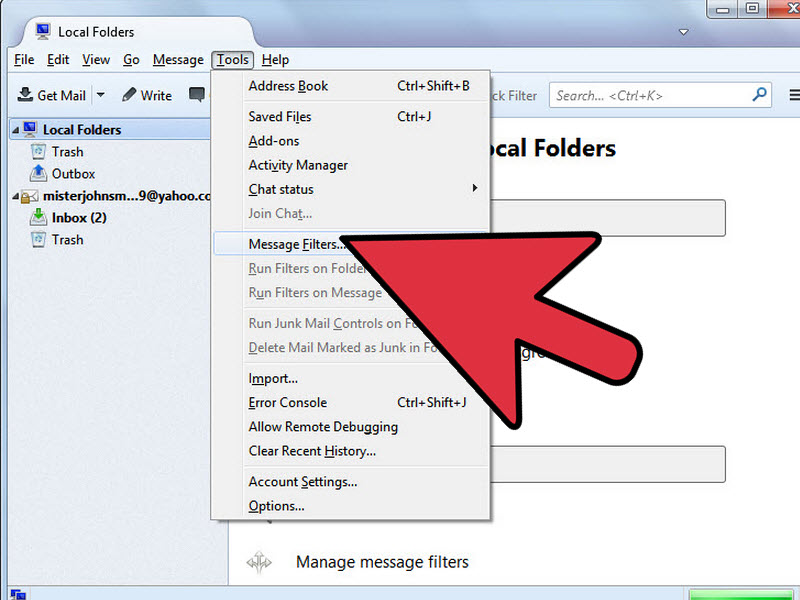Select the Local Folders tab
This screenshot has height=600, width=800.
tap(138, 32)
